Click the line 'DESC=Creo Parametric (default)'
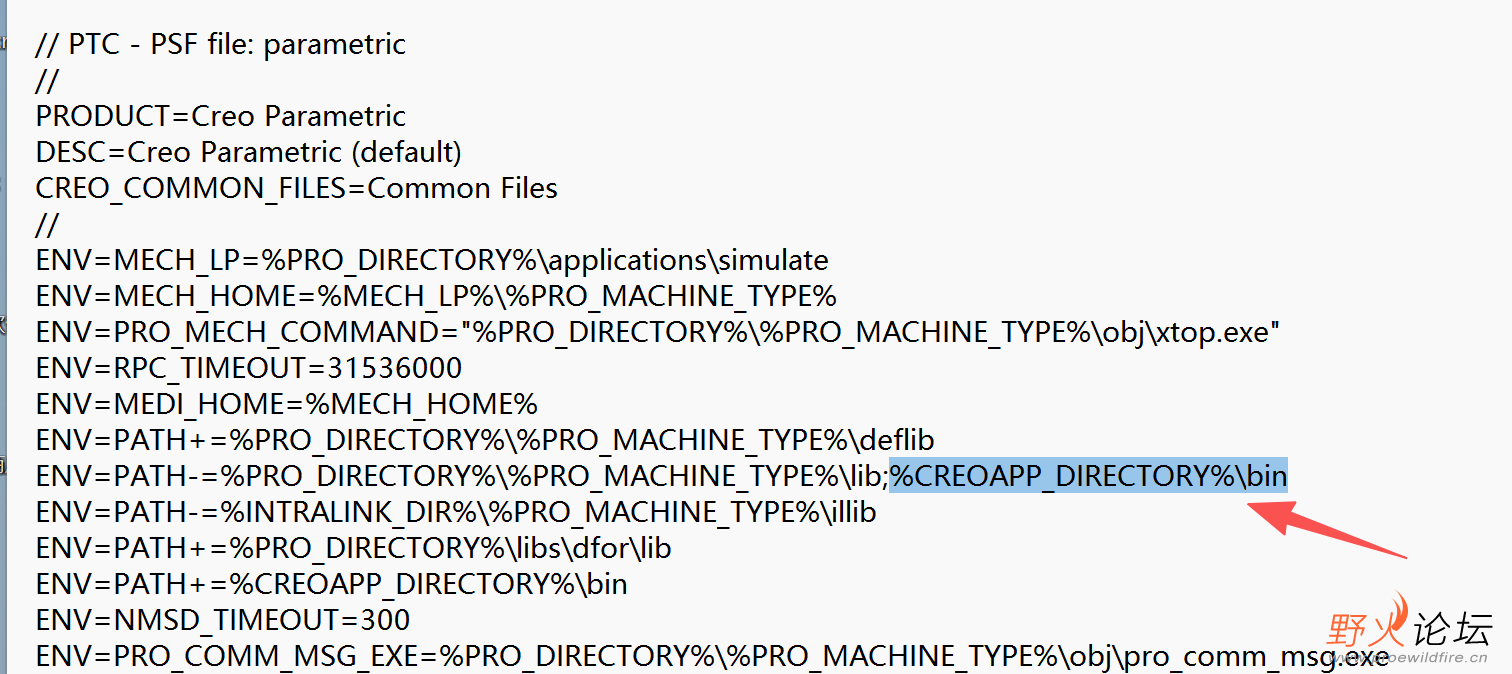Image resolution: width=1512 pixels, height=674 pixels. pos(248,152)
